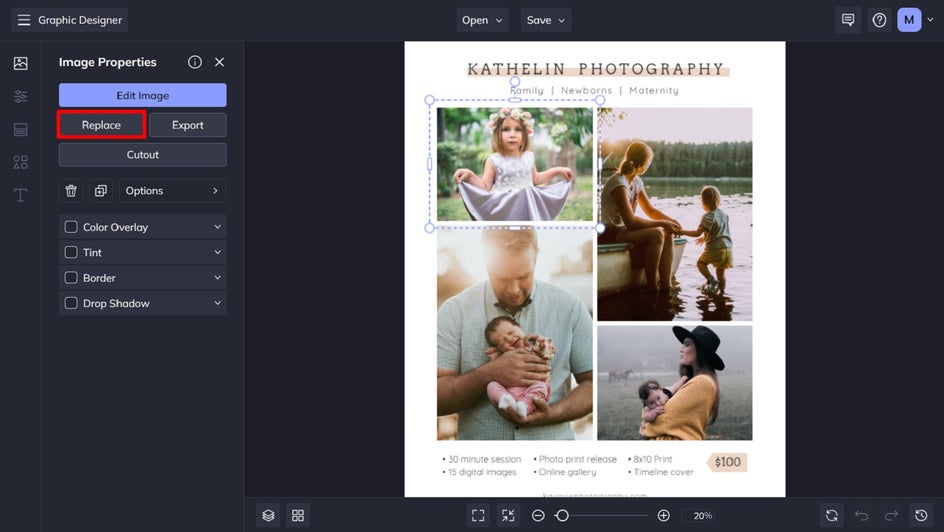
Task: Open the Customize sliders sidebar icon
Action: coord(20,96)
